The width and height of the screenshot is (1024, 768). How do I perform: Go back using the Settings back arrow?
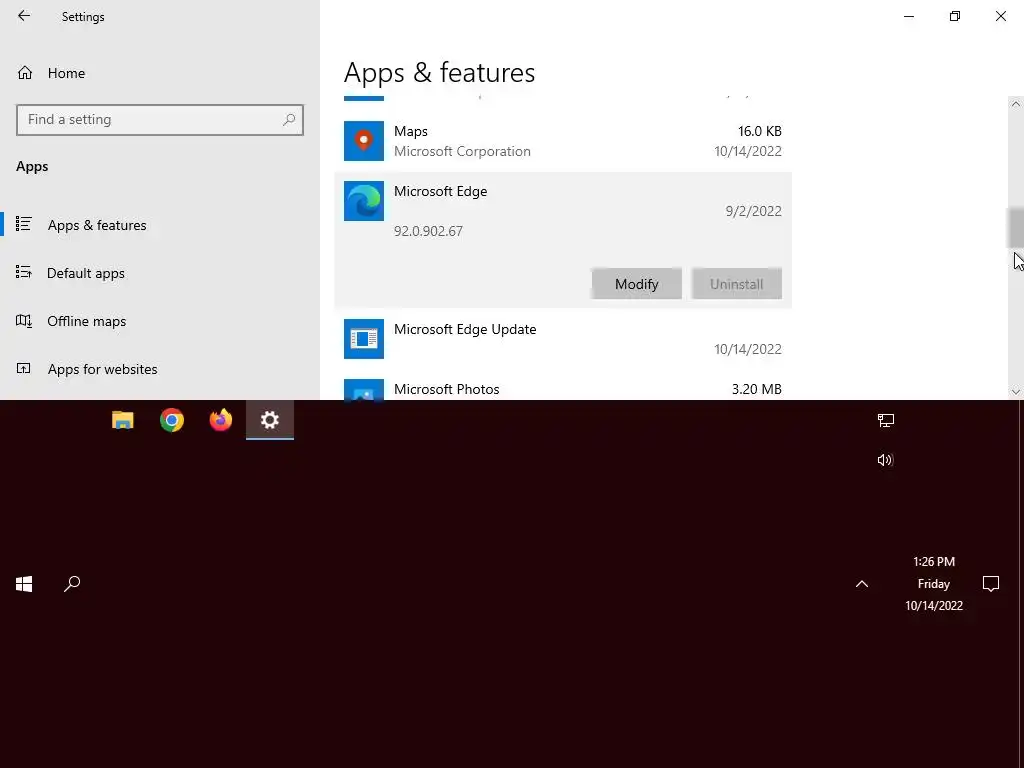[24, 16]
